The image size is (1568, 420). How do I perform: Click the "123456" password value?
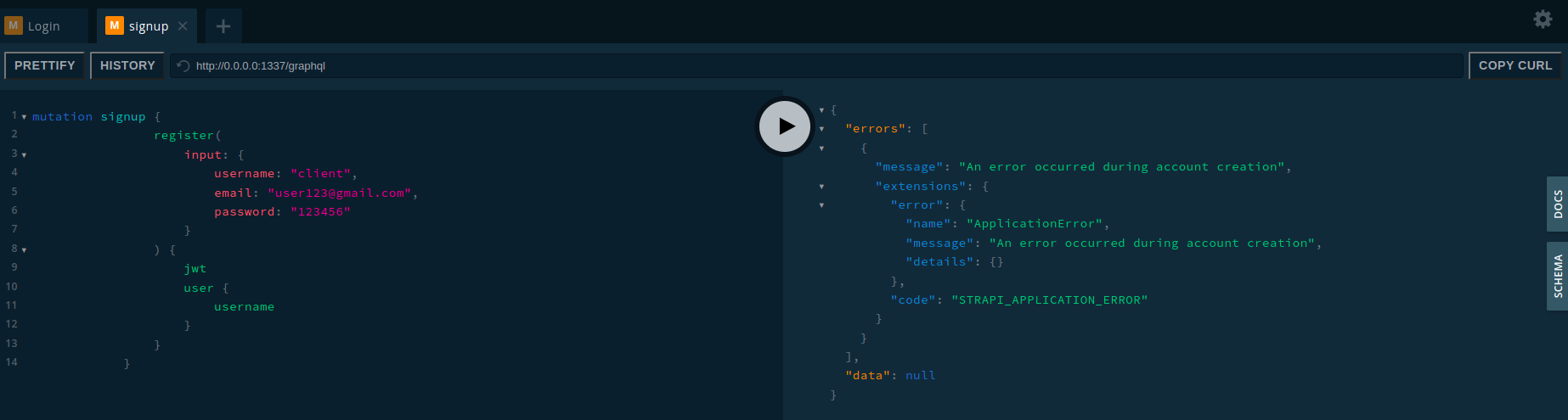tap(320, 212)
